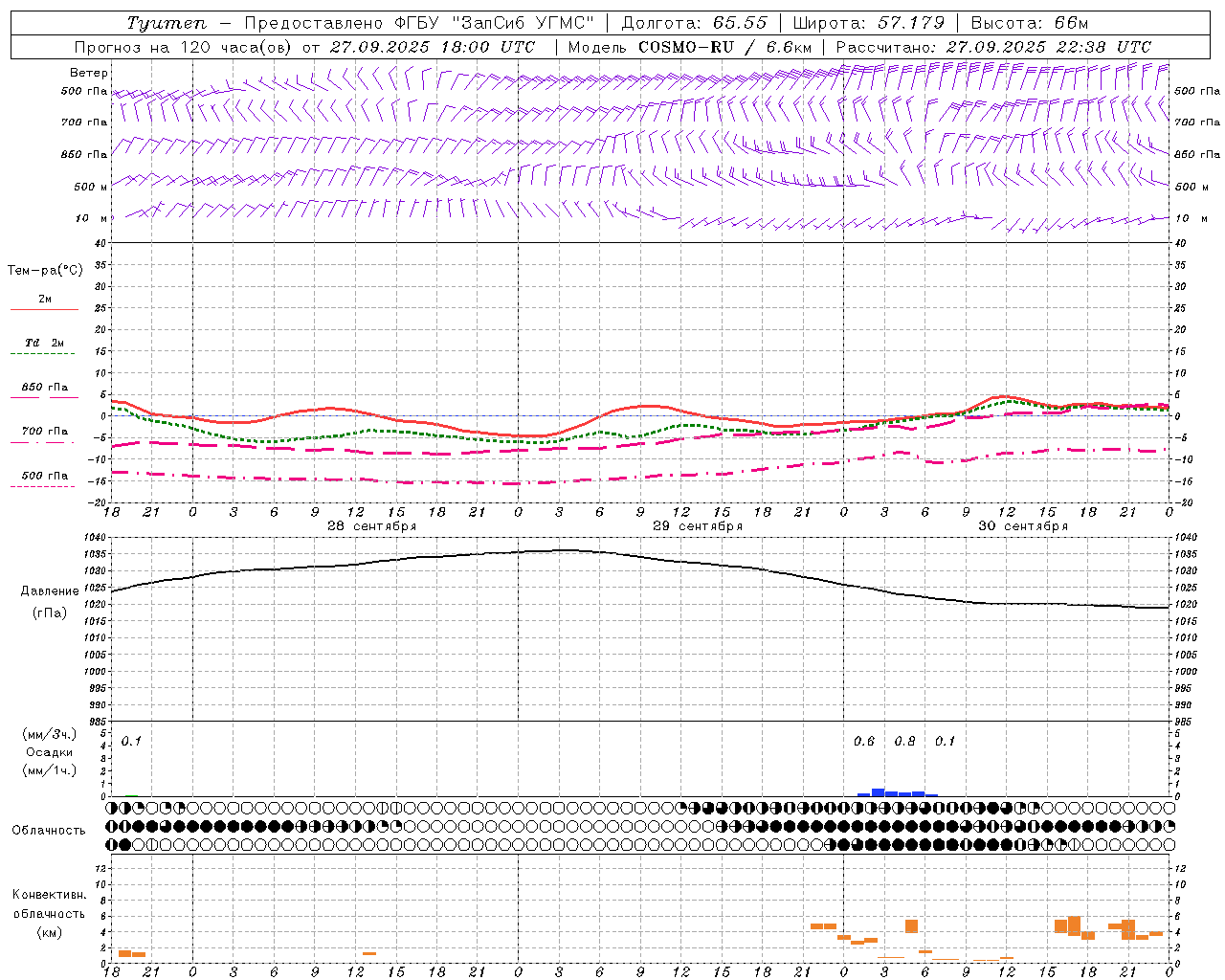Click the "Облачность" cloud cover label

tap(49, 831)
